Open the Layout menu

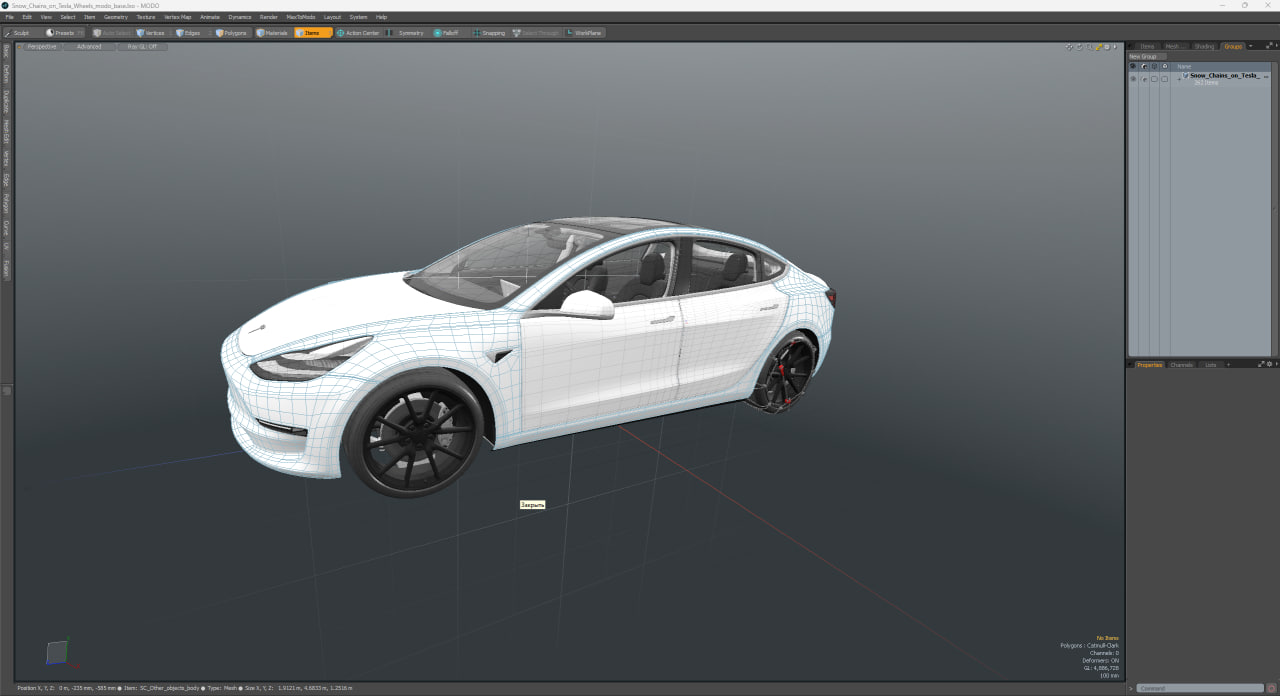(332, 17)
